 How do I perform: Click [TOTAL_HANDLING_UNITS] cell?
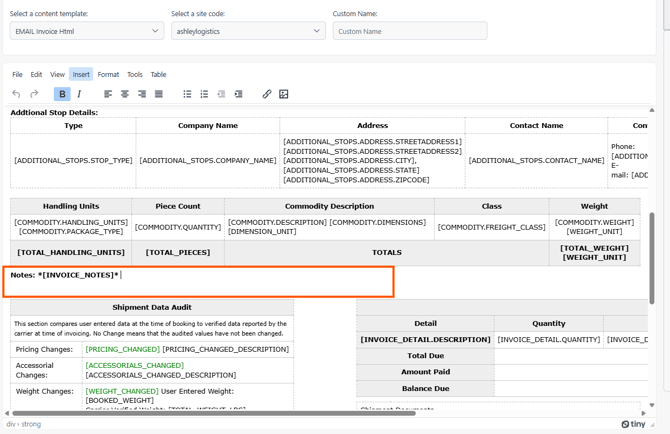coord(71,252)
